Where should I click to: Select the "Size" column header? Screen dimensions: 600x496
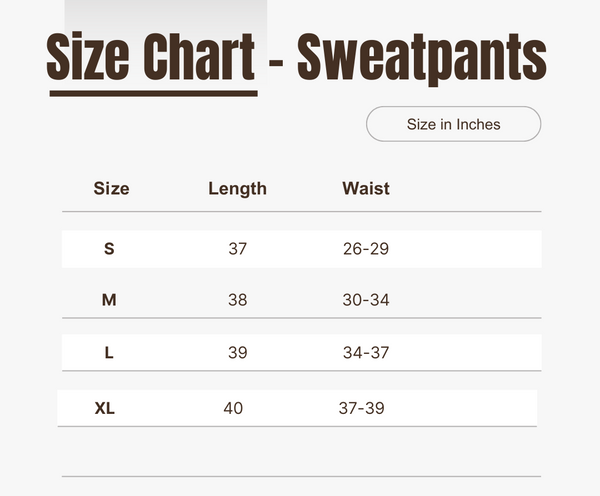pyautogui.click(x=111, y=188)
